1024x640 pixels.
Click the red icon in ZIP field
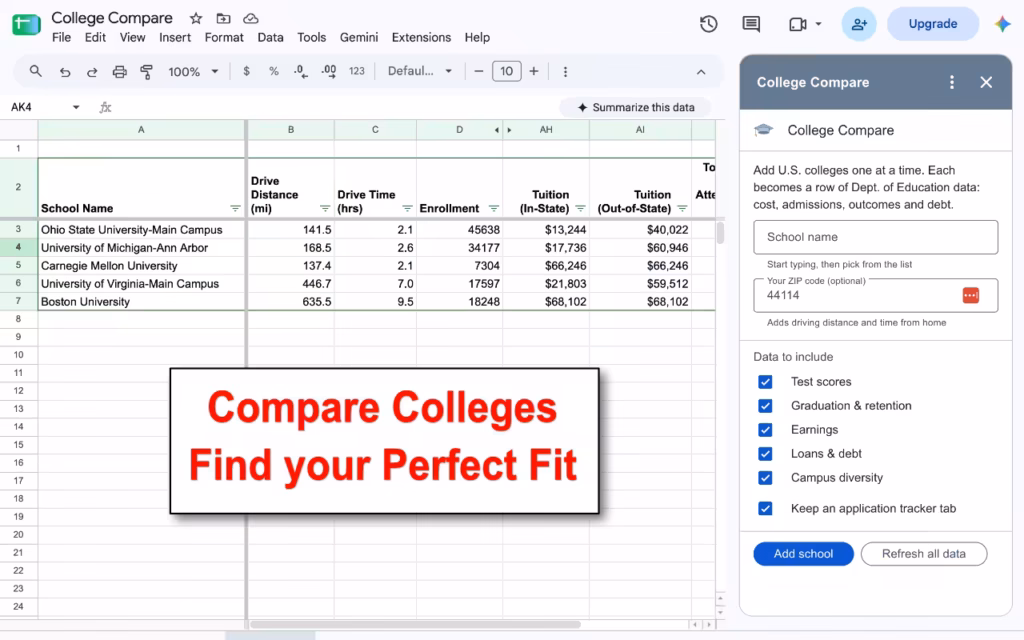tap(970, 295)
